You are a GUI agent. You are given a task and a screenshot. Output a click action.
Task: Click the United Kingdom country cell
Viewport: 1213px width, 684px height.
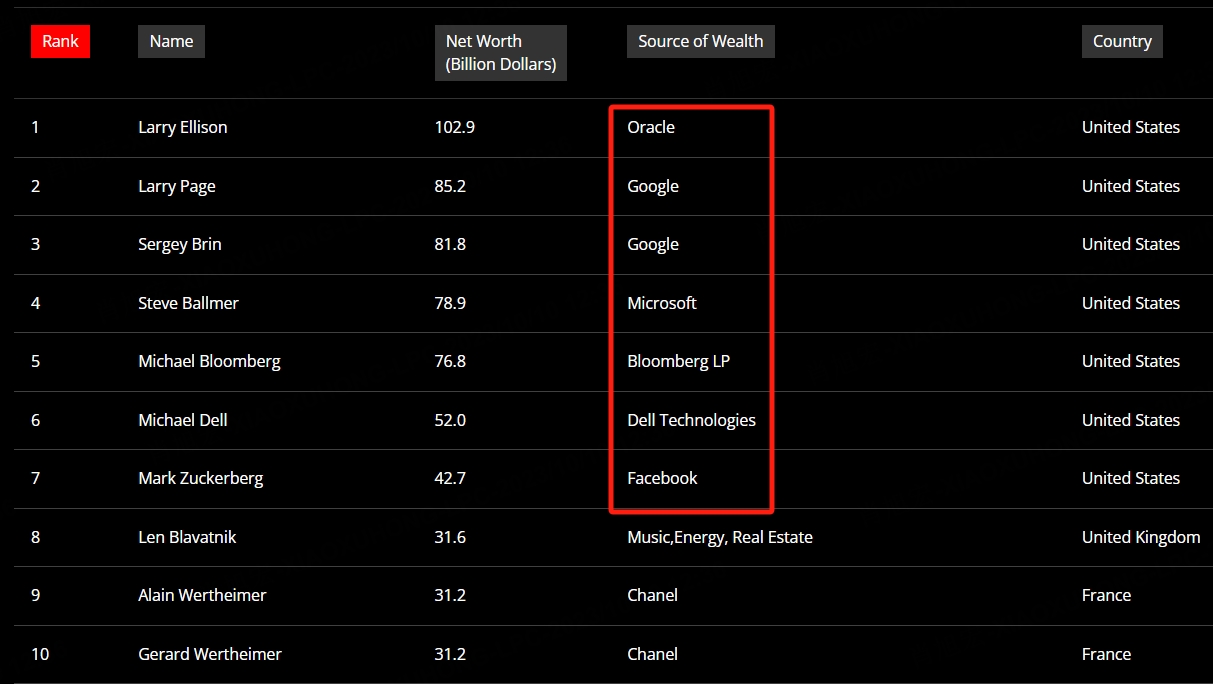[x=1141, y=537]
